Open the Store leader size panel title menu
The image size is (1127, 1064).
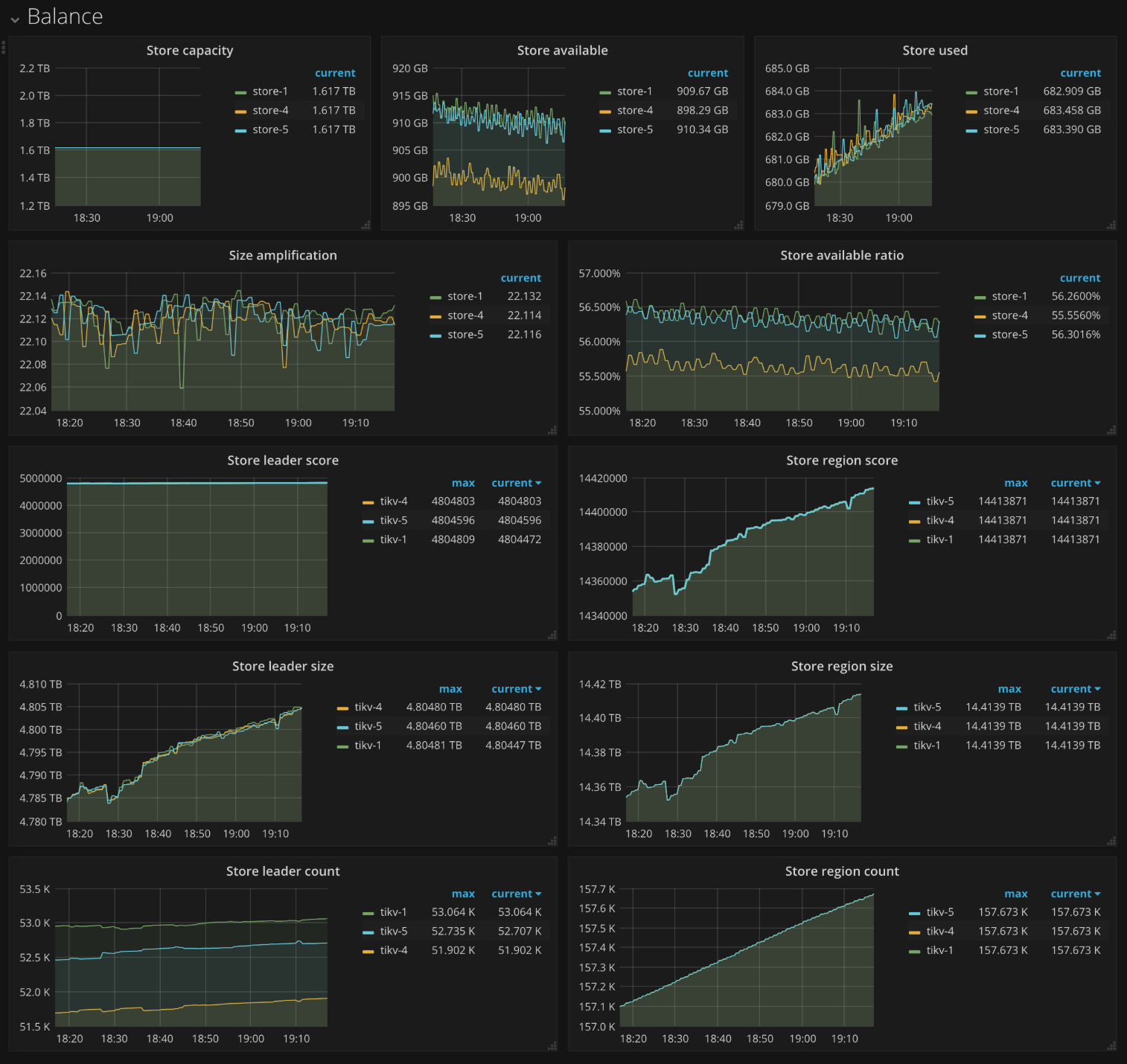pyautogui.click(x=282, y=666)
